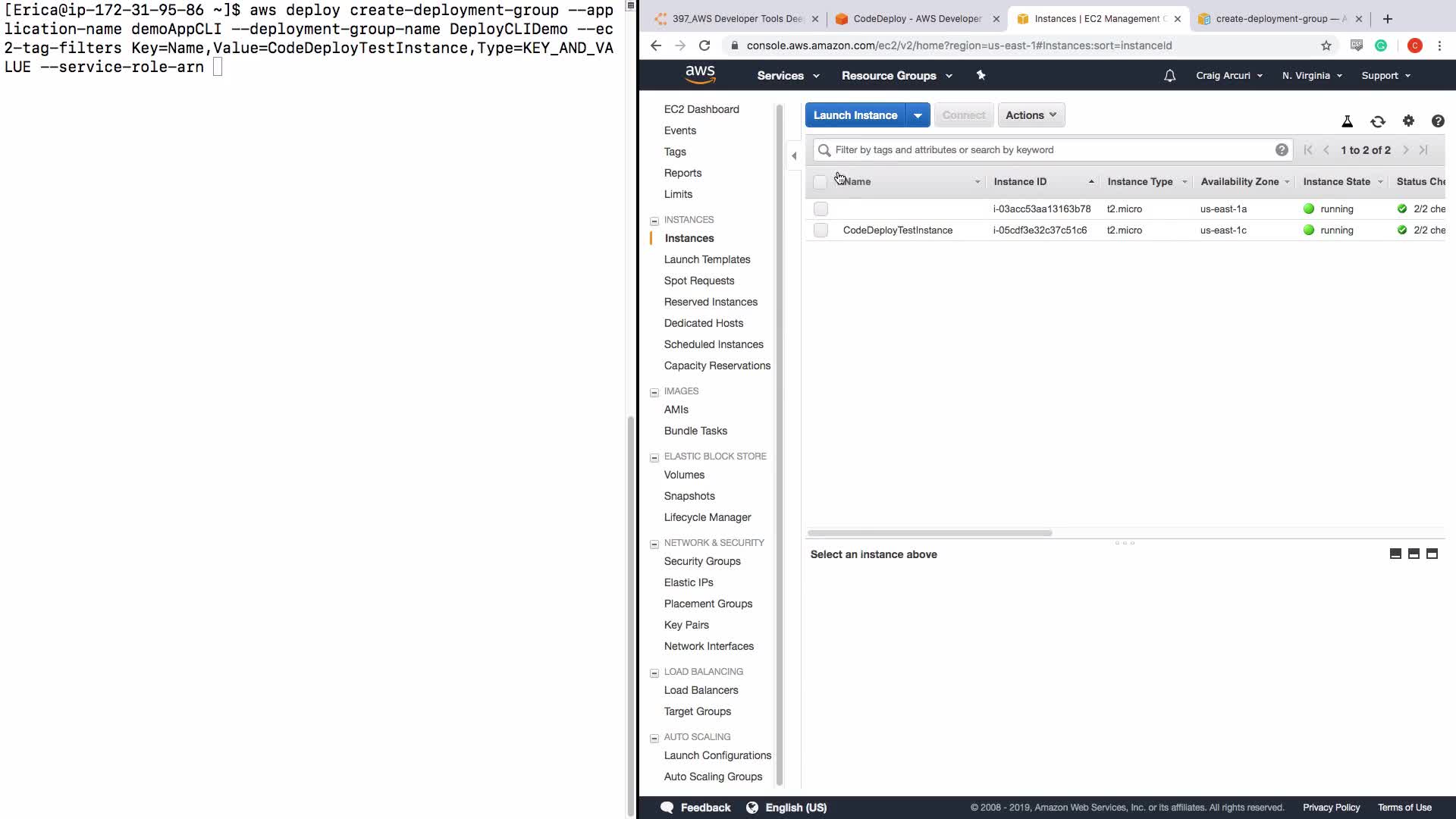Maximize details pane with rightmost layout icon
Screen dimensions: 1456x819
tap(1432, 554)
